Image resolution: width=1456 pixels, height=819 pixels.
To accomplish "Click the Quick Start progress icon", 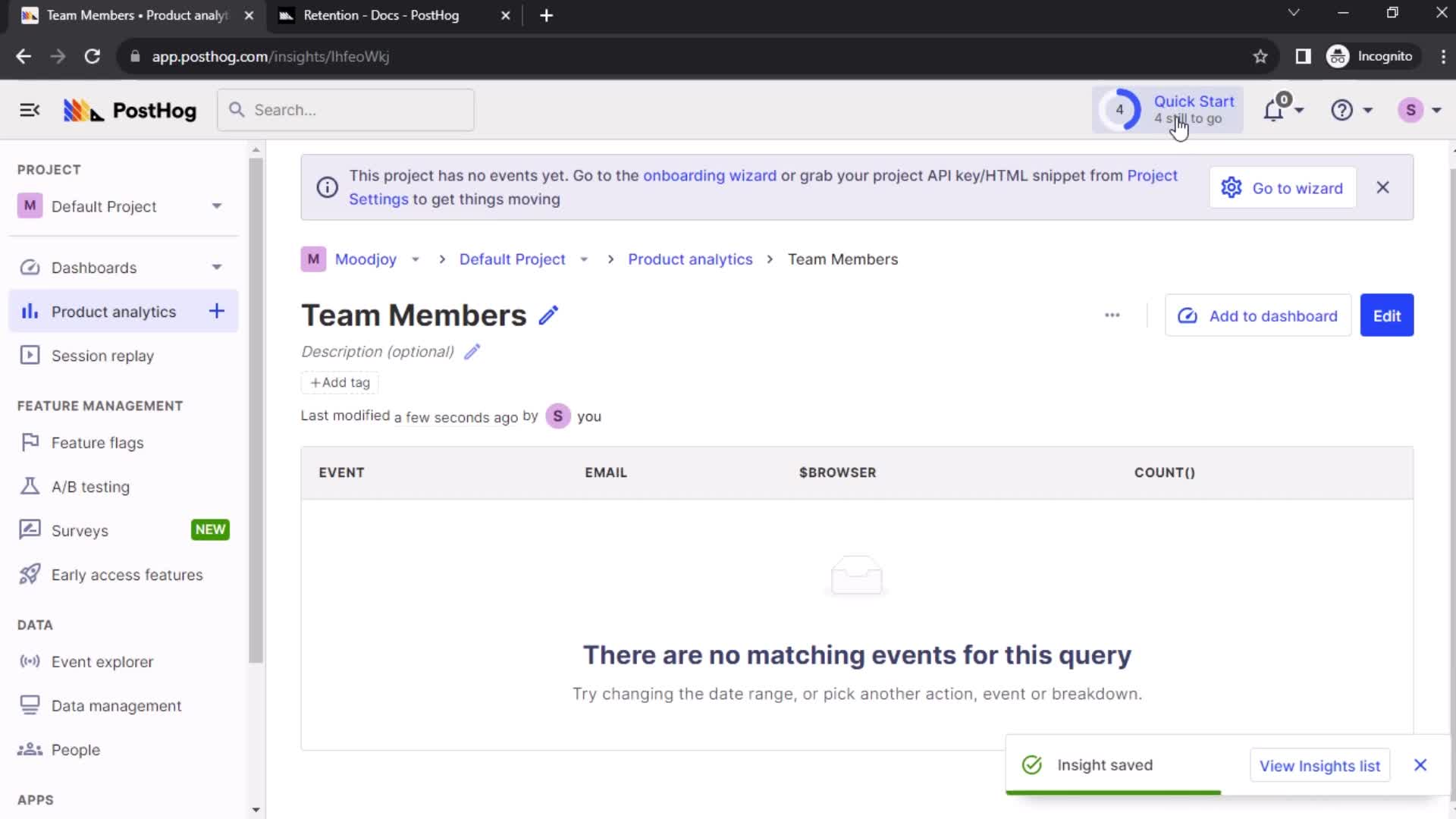I will [1120, 109].
